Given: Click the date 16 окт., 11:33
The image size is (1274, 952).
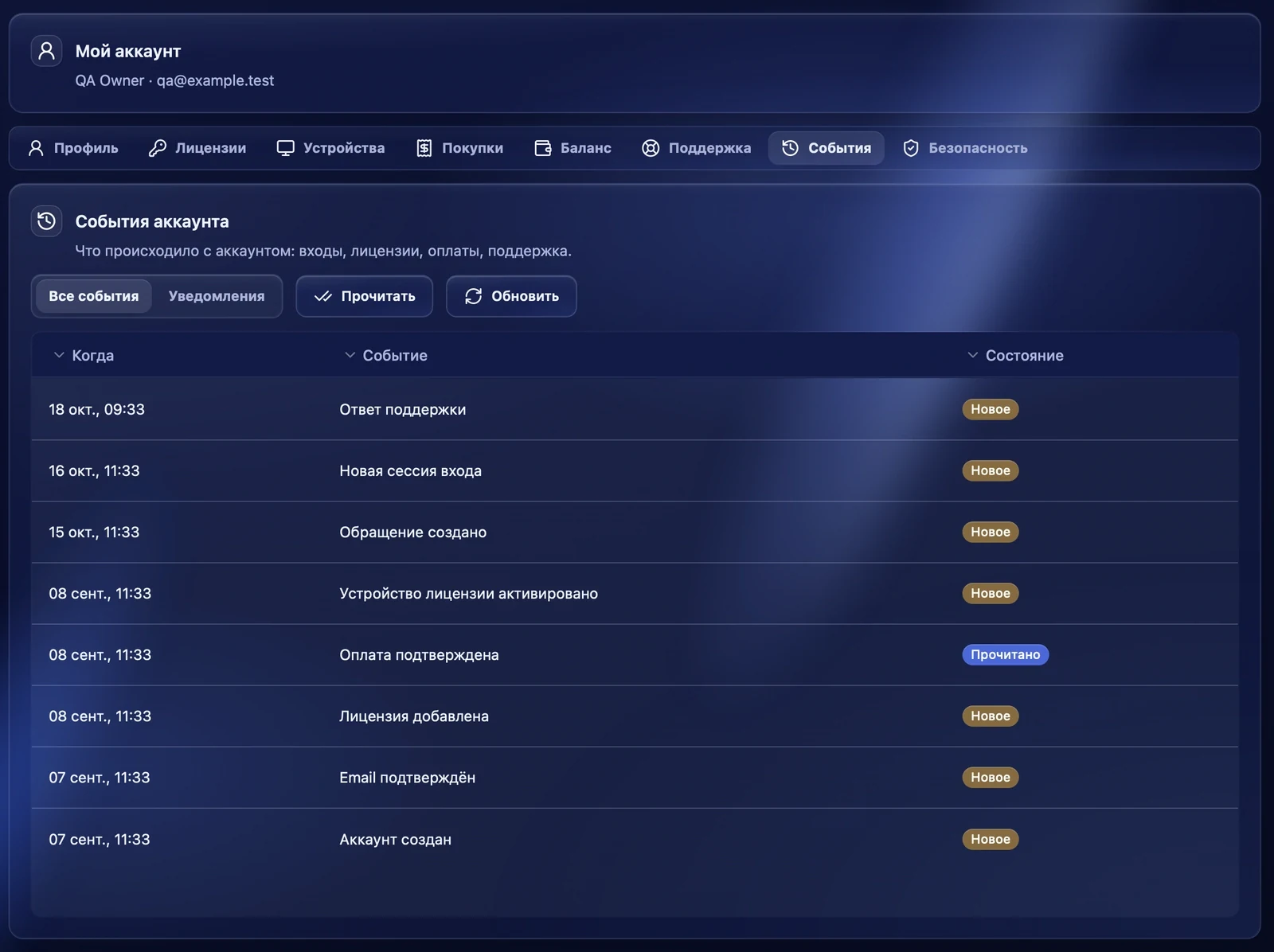Looking at the screenshot, I should tap(94, 470).
